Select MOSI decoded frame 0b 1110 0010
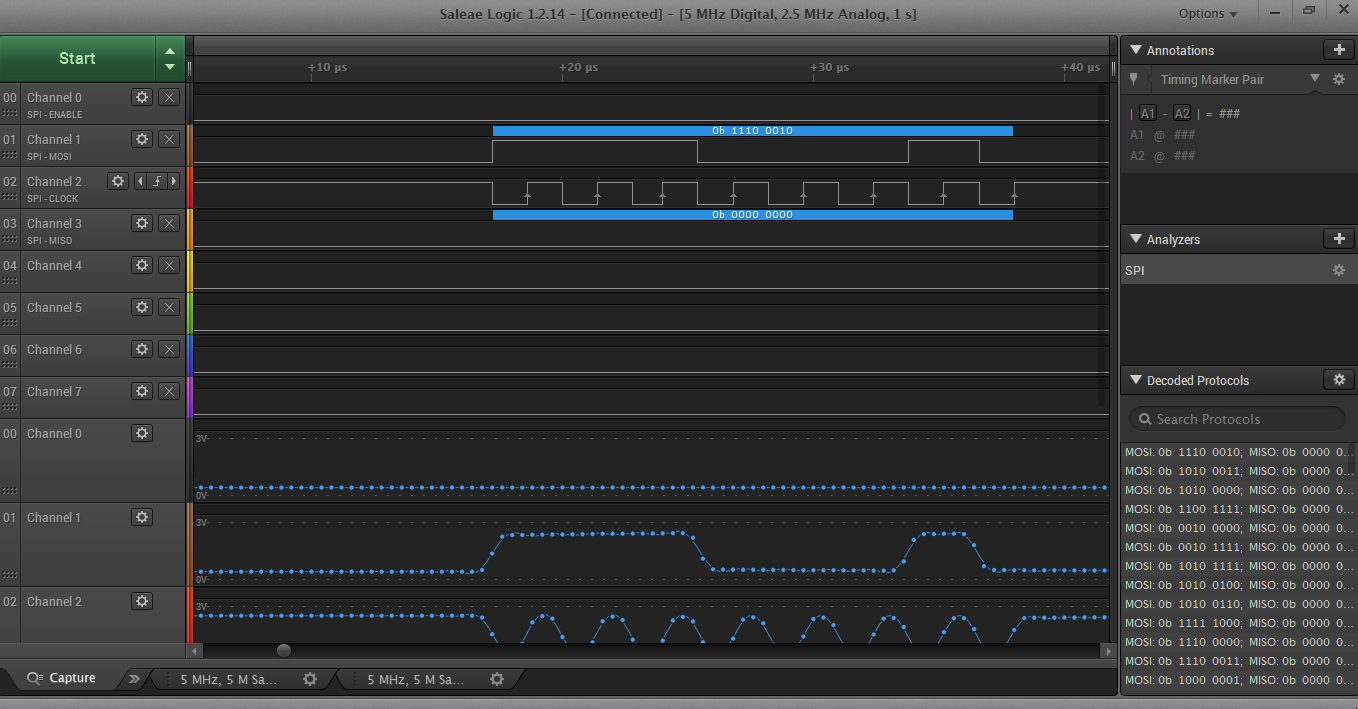The image size is (1358, 709). pos(1239,452)
